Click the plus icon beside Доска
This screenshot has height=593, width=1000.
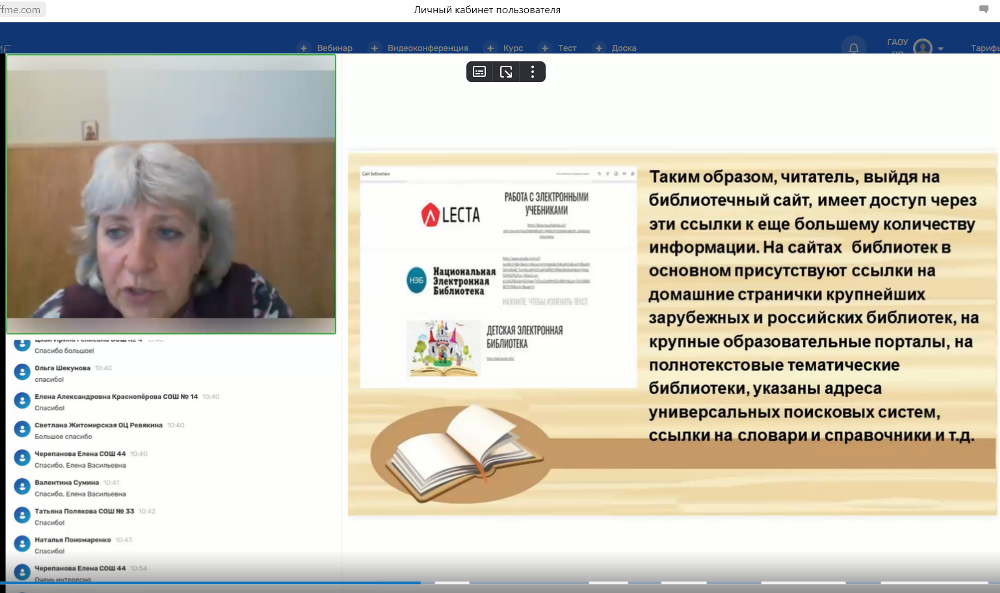tap(598, 48)
